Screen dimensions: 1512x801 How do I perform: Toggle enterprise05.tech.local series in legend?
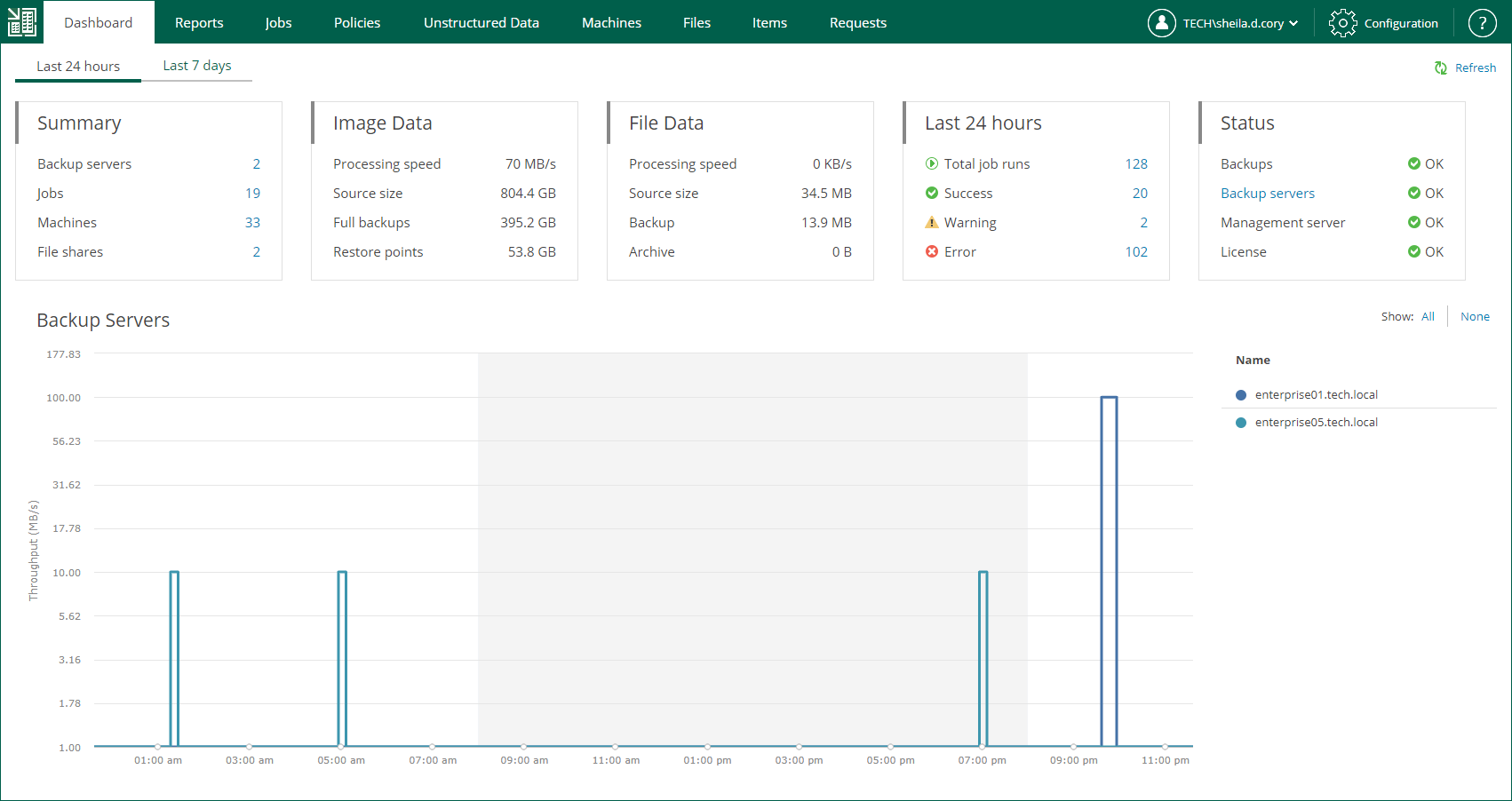click(1316, 423)
